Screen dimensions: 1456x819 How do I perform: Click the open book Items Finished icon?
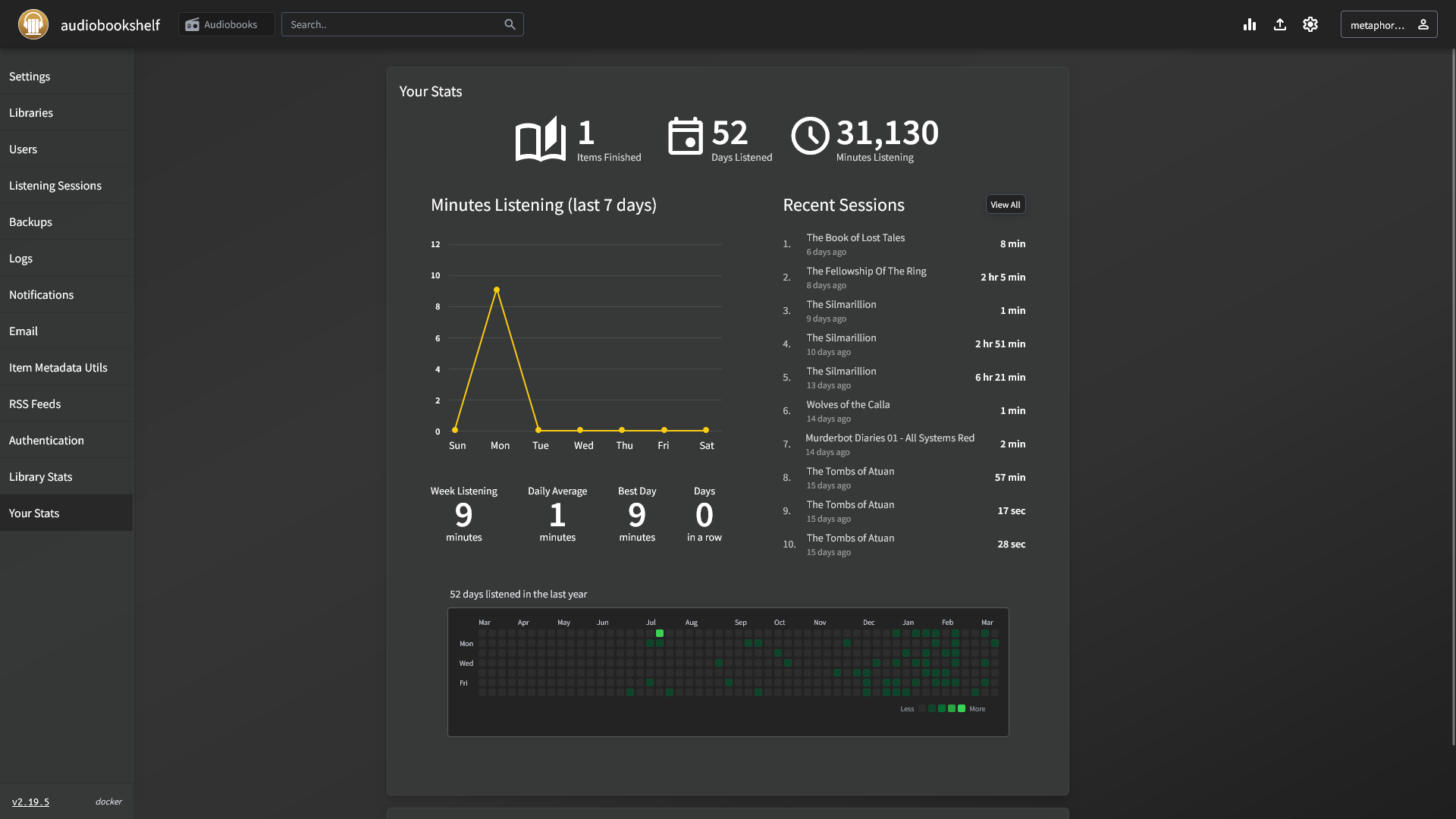541,138
